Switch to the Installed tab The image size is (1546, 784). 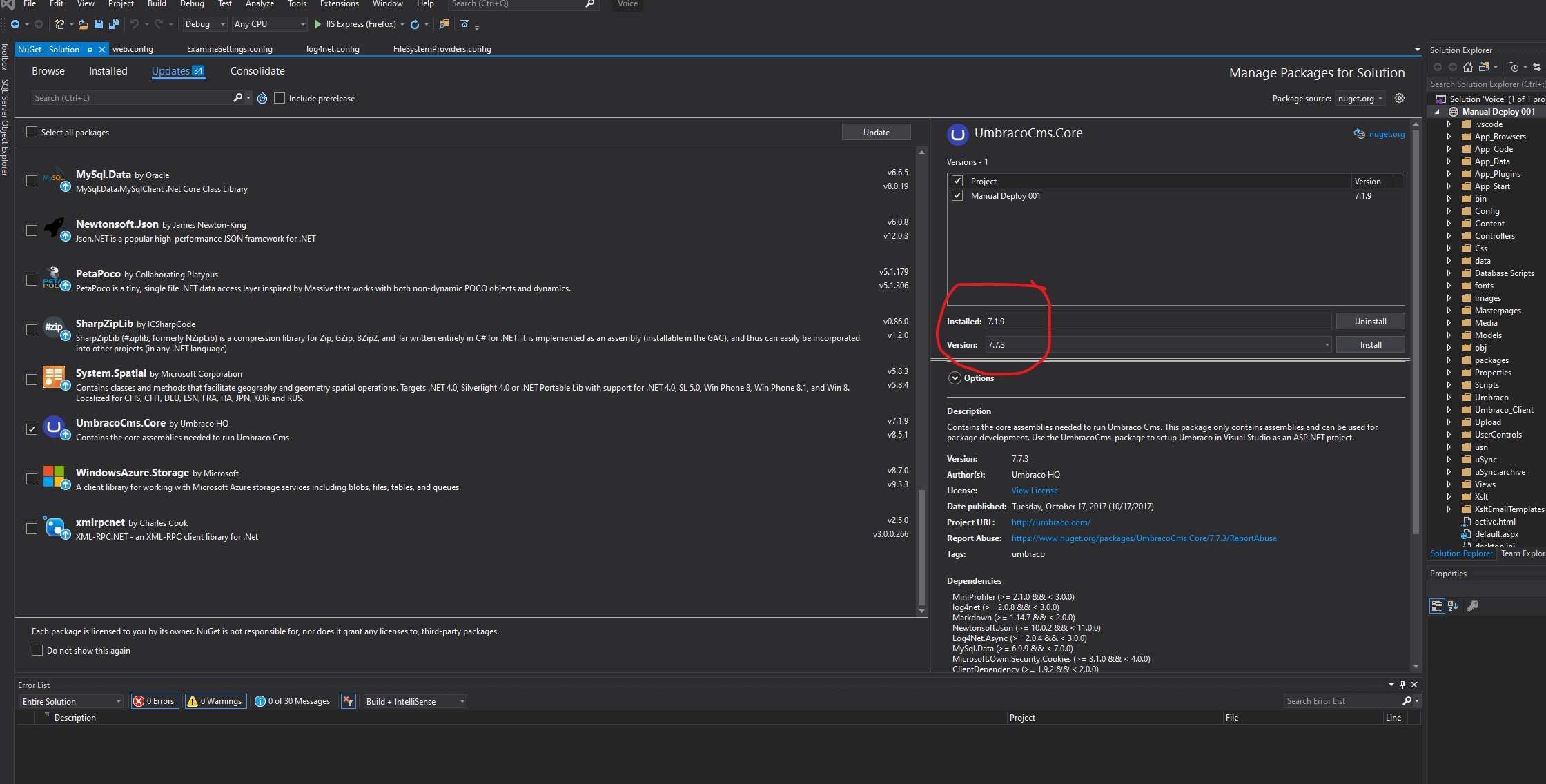108,71
